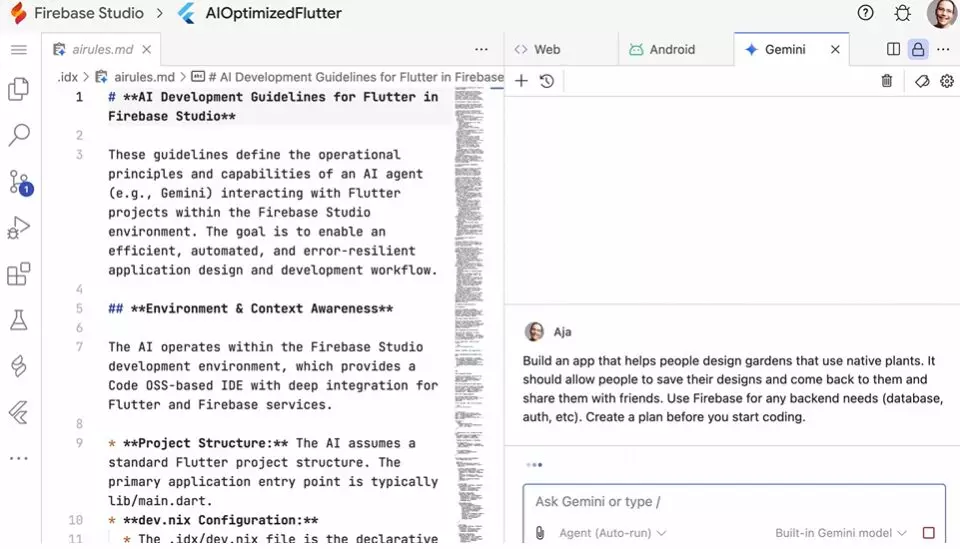Open the Search view

19,135
